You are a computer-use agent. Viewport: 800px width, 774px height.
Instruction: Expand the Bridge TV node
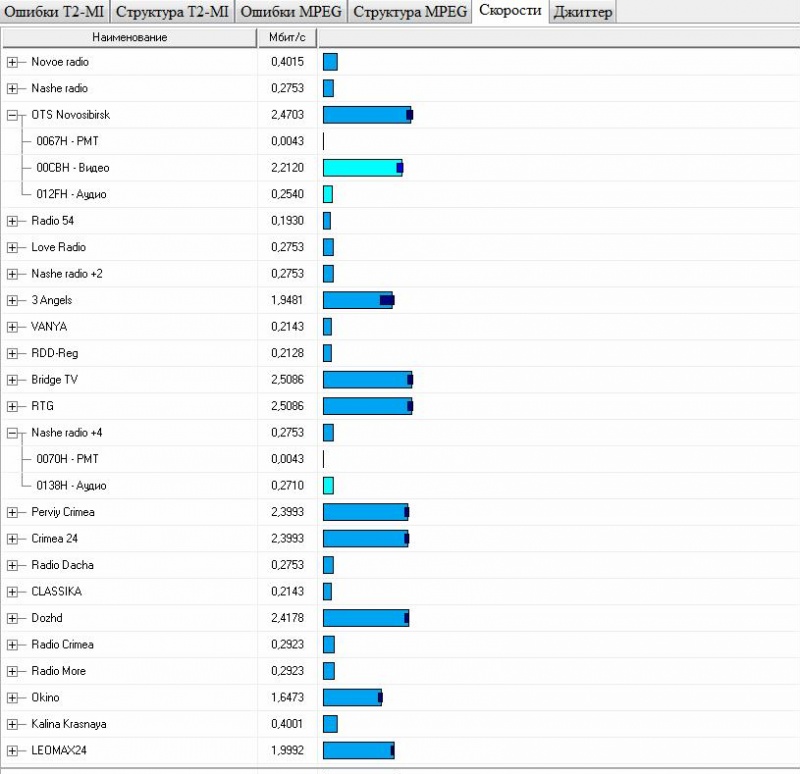click(13, 380)
